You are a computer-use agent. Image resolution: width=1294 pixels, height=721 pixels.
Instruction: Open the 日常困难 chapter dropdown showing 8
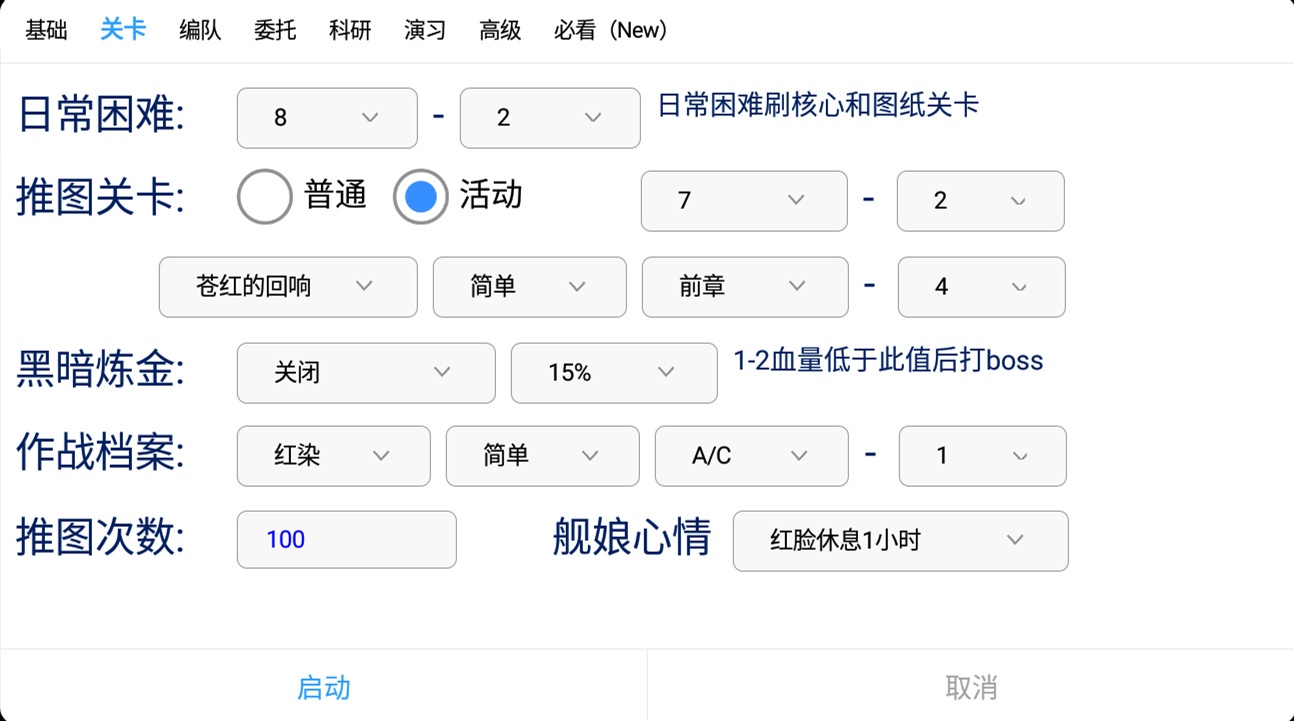pos(326,118)
